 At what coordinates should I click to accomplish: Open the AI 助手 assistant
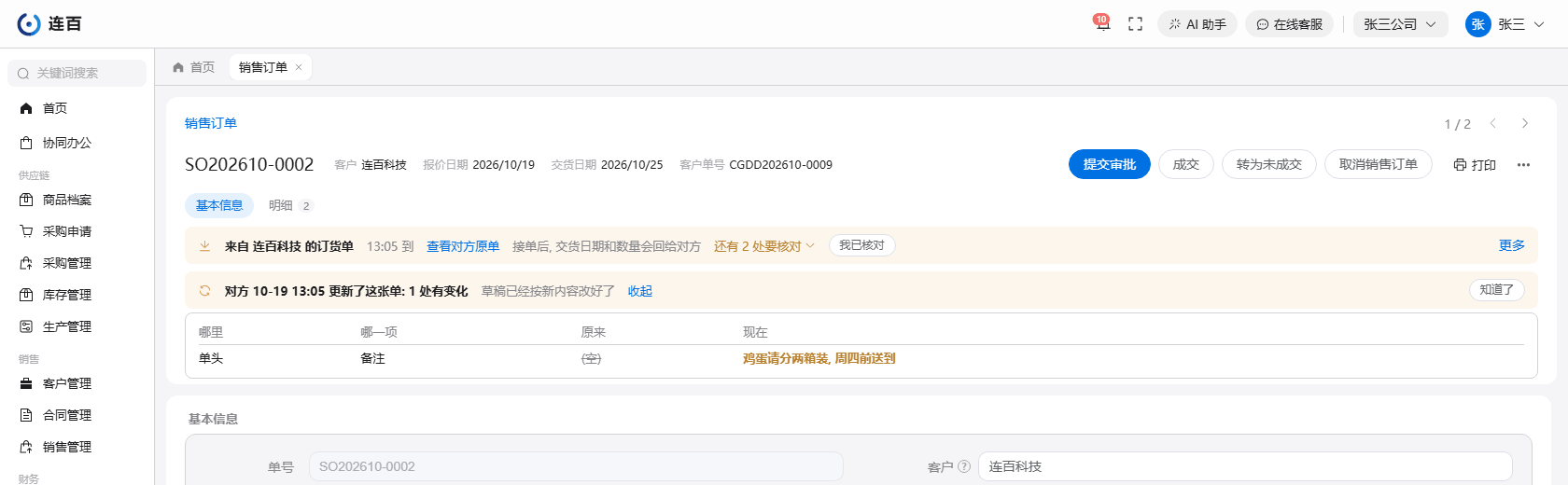pos(1197,24)
